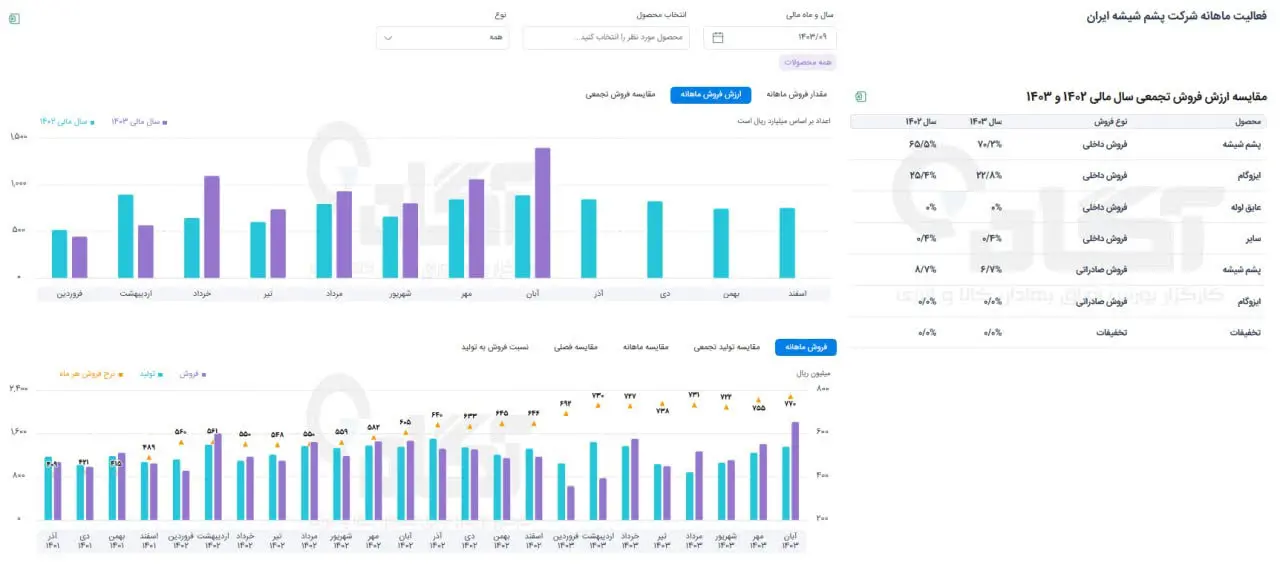Click the ۶۵/۵% cell in the table

pos(923,144)
